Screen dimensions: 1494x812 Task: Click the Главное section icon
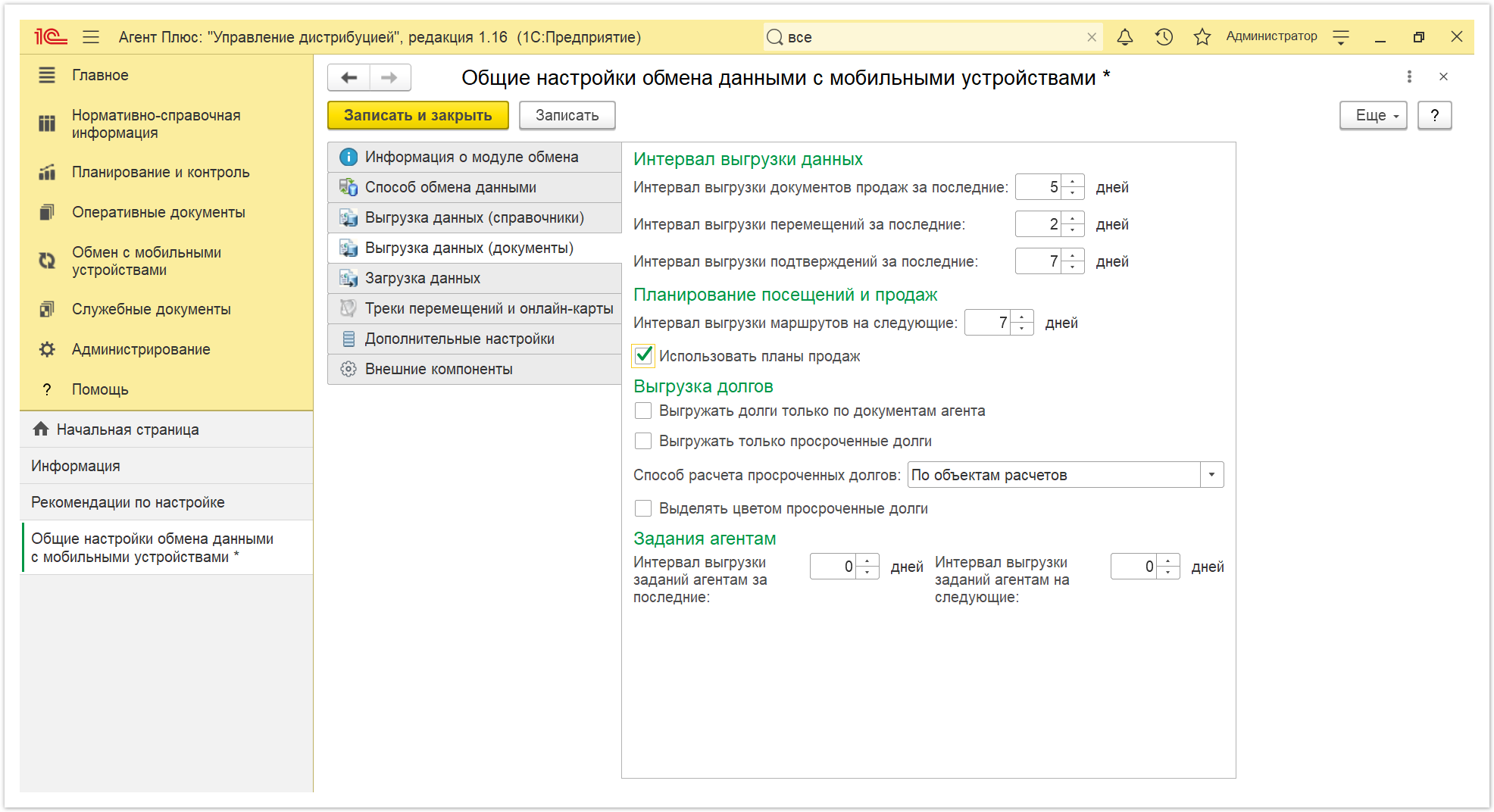[47, 75]
